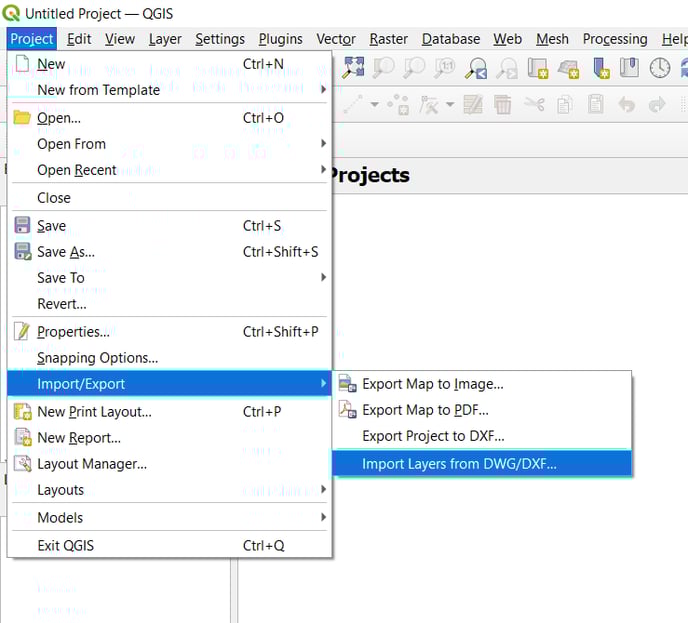
Task: Open the Layer menu
Action: pyautogui.click(x=165, y=39)
